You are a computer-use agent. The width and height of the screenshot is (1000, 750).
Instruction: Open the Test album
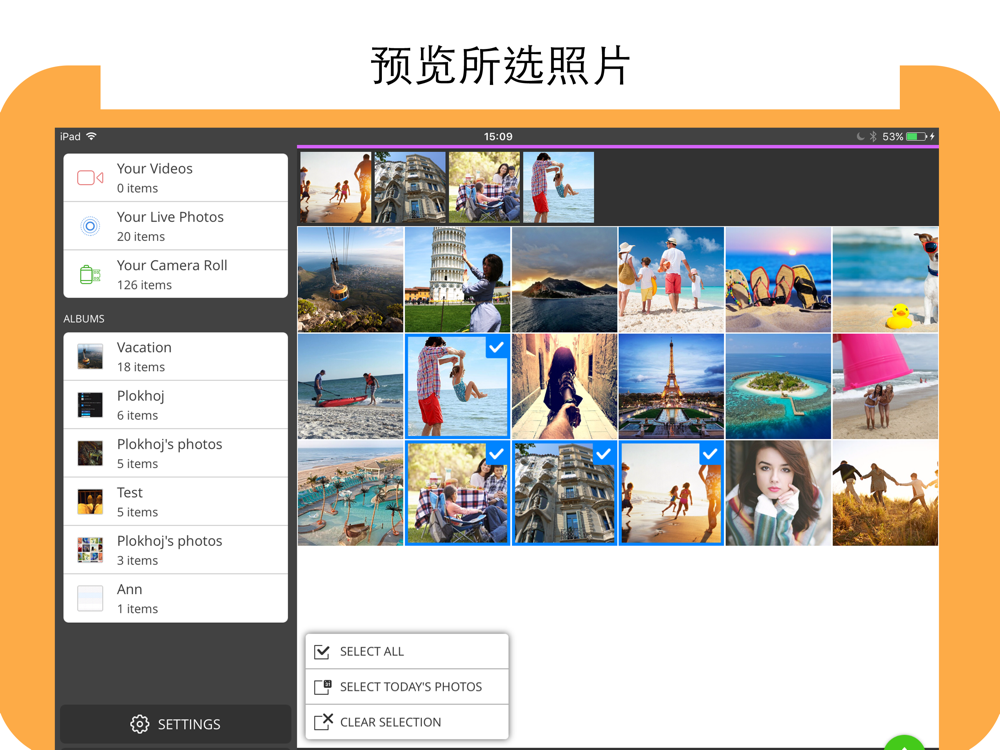(x=175, y=502)
